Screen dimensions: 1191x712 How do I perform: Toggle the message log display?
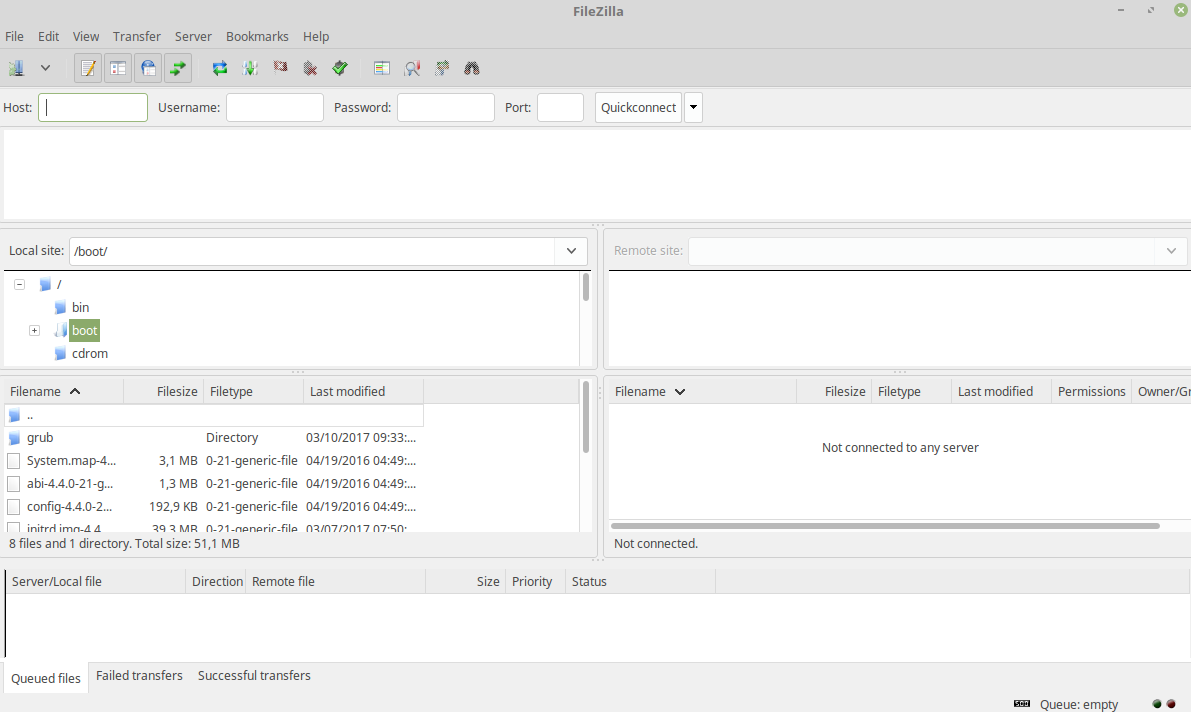click(88, 68)
